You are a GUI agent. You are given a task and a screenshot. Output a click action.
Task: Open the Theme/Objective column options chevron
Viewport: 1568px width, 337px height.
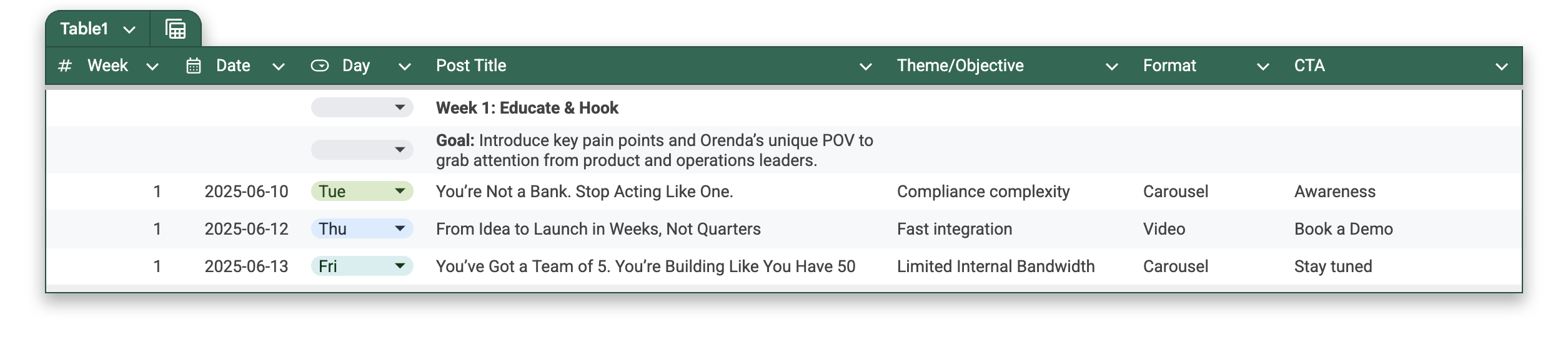pyautogui.click(x=1112, y=66)
